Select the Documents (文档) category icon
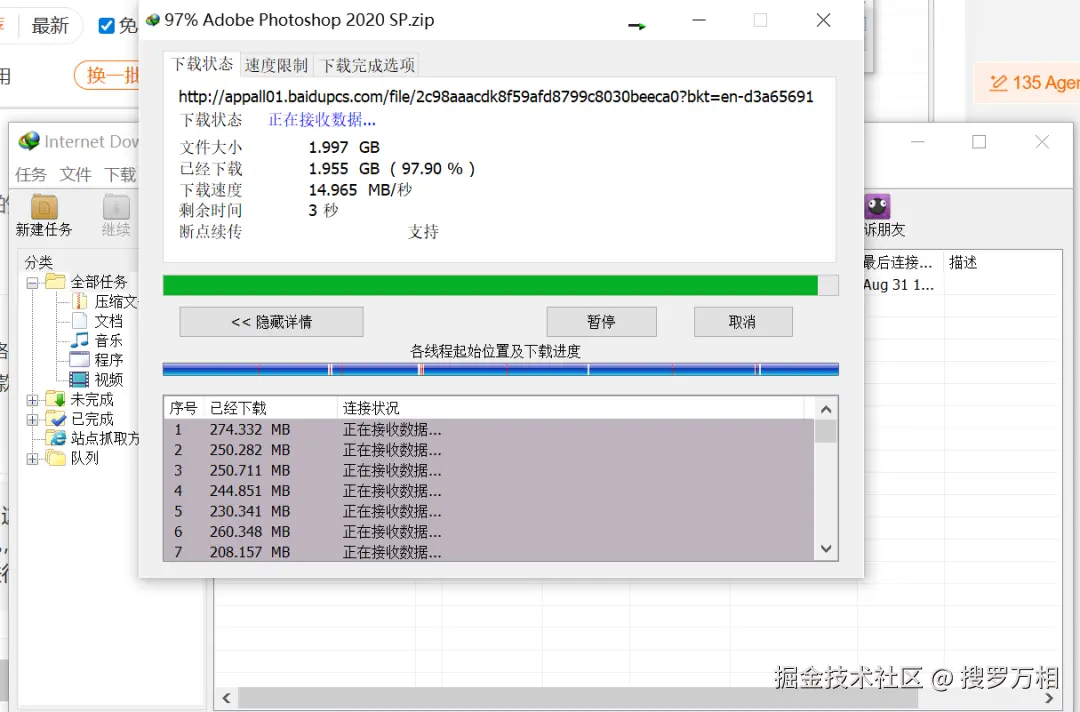The width and height of the screenshot is (1080, 712). [x=80, y=320]
